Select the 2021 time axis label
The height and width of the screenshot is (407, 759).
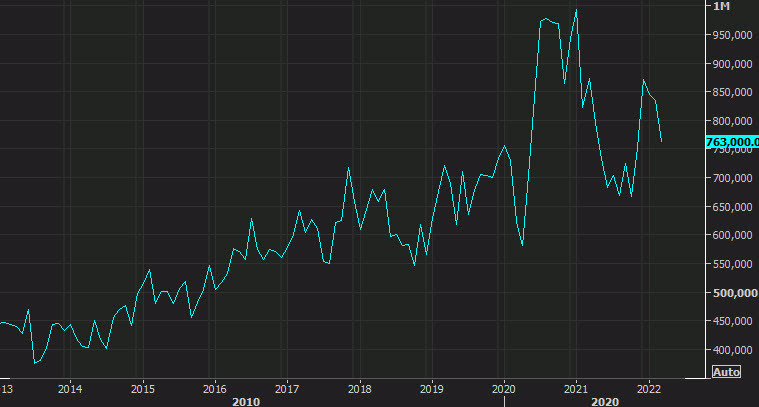[x=576, y=387]
